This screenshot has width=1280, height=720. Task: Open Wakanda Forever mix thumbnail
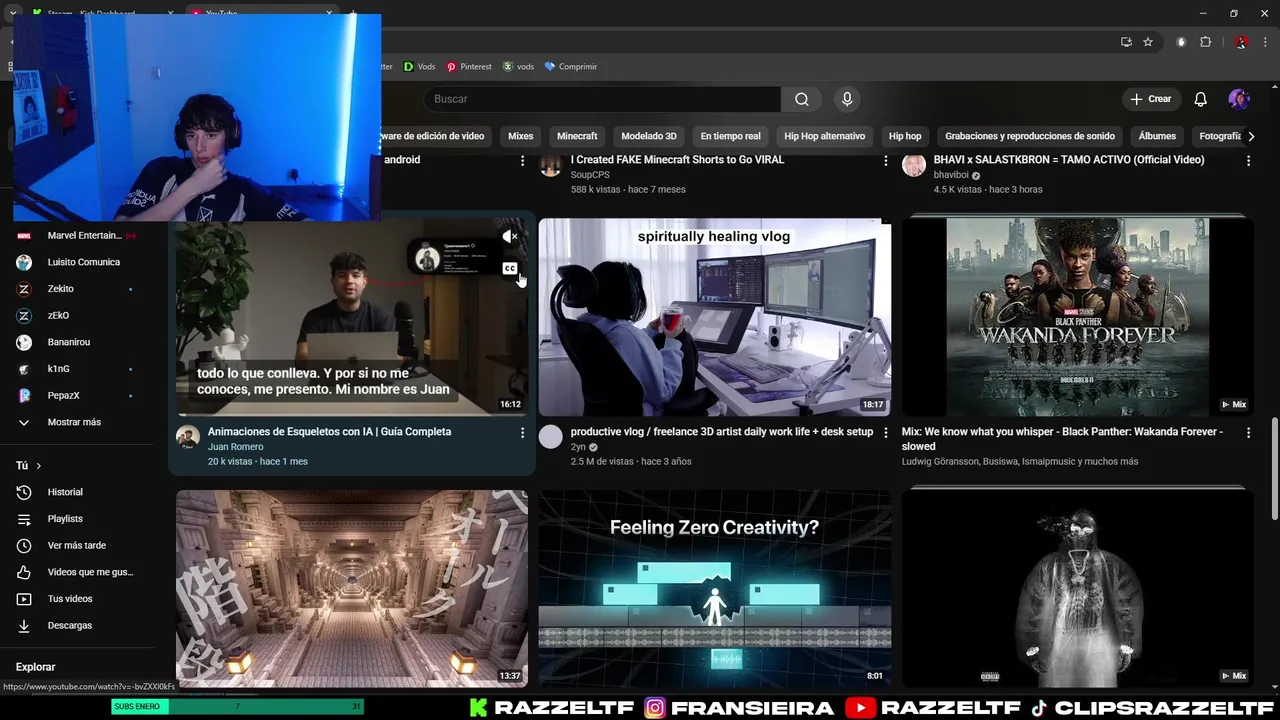[x=1077, y=317]
